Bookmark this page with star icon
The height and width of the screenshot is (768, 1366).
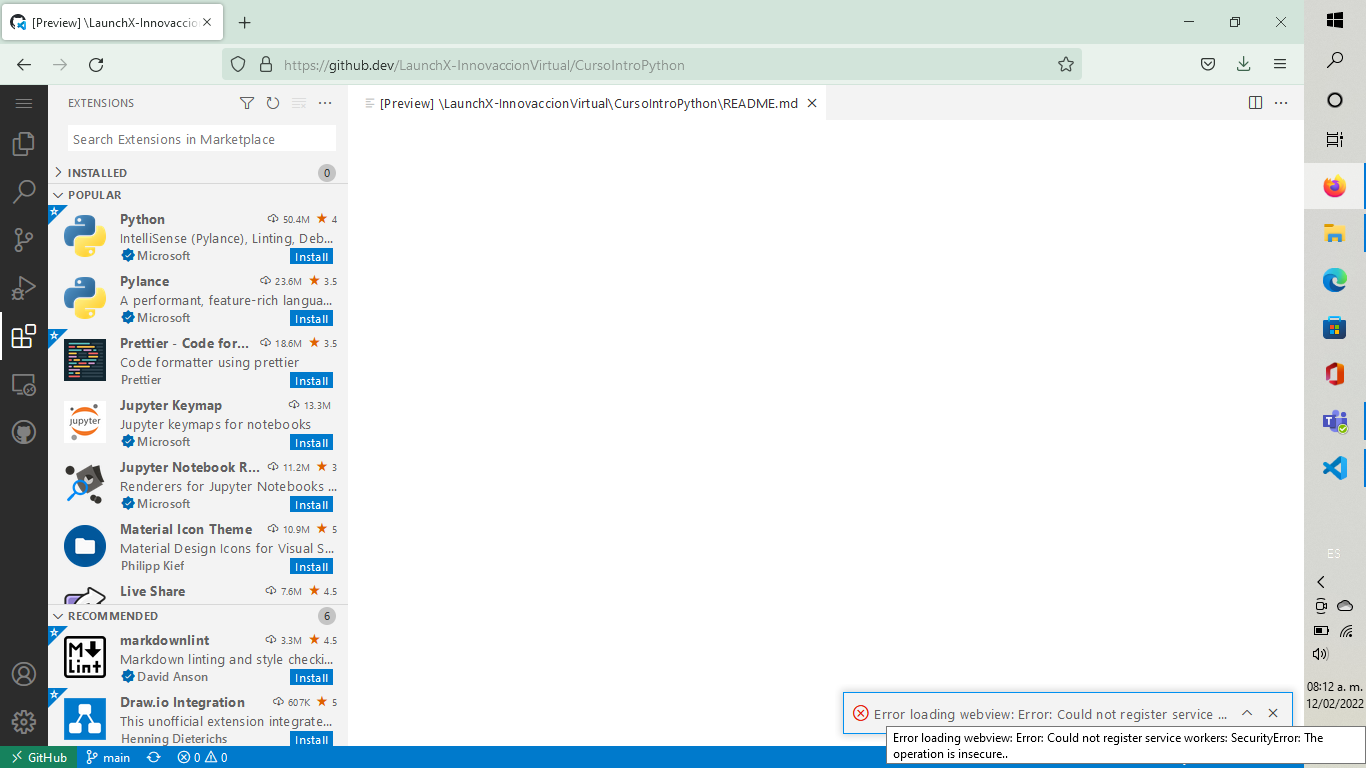tap(1066, 64)
